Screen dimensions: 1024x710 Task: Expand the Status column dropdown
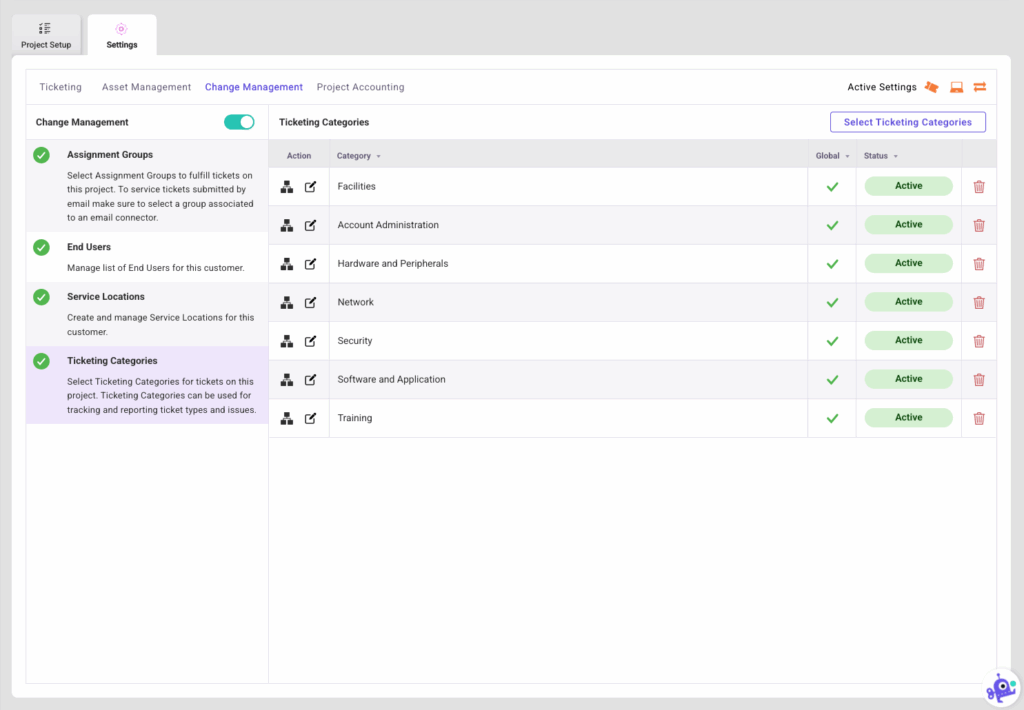[895, 156]
